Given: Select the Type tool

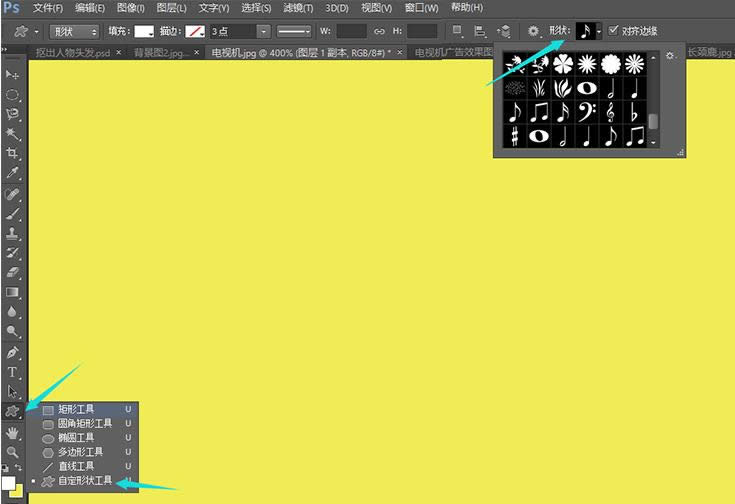Looking at the screenshot, I should (12, 372).
